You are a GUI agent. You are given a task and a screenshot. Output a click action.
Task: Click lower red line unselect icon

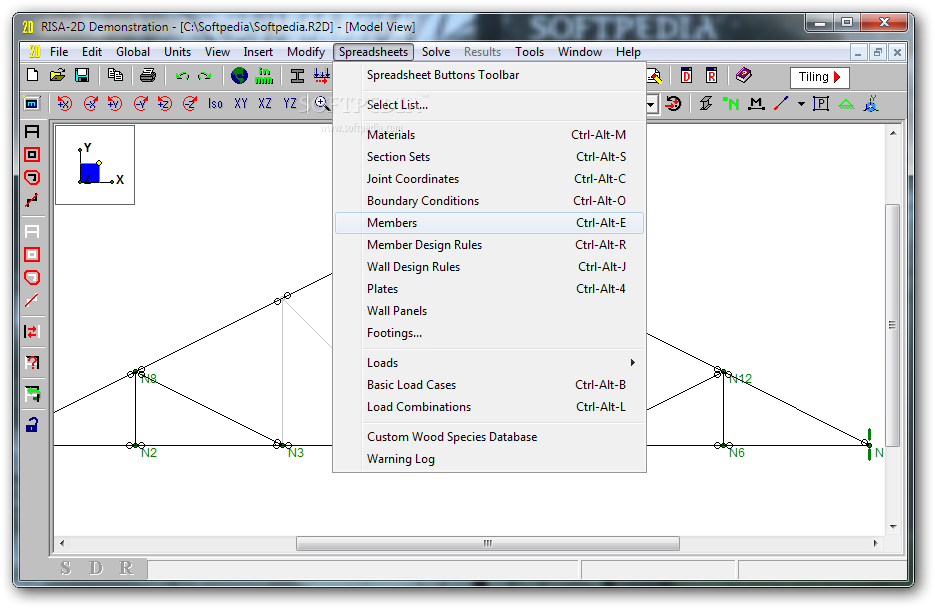coord(32,300)
